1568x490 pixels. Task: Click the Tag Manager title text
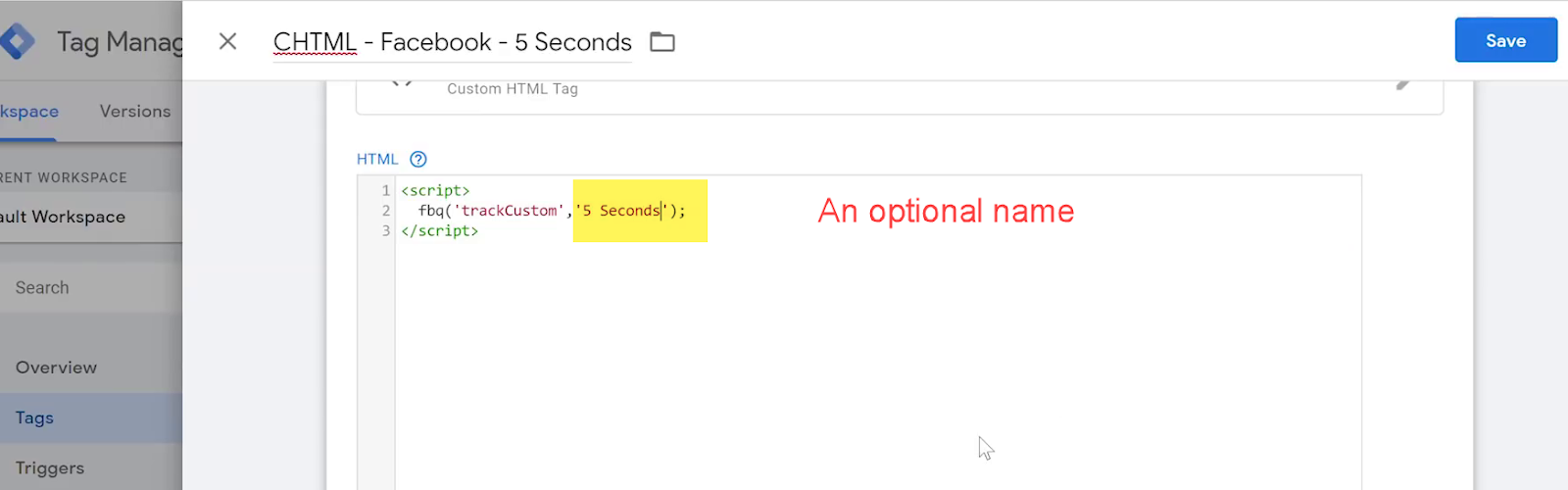coord(120,42)
